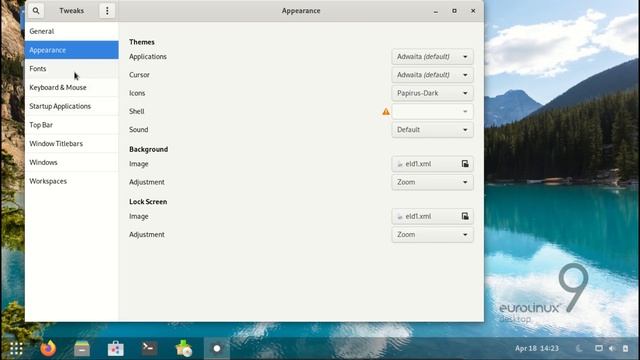Open the clock showing Apr 18 14:23
The width and height of the screenshot is (640, 360).
click(x=536, y=349)
